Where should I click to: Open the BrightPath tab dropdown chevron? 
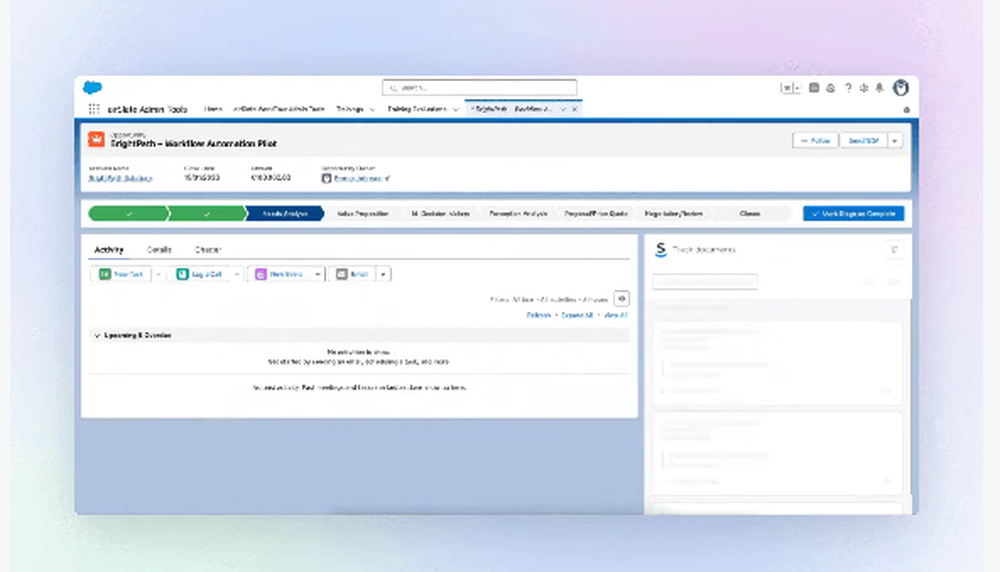point(563,110)
